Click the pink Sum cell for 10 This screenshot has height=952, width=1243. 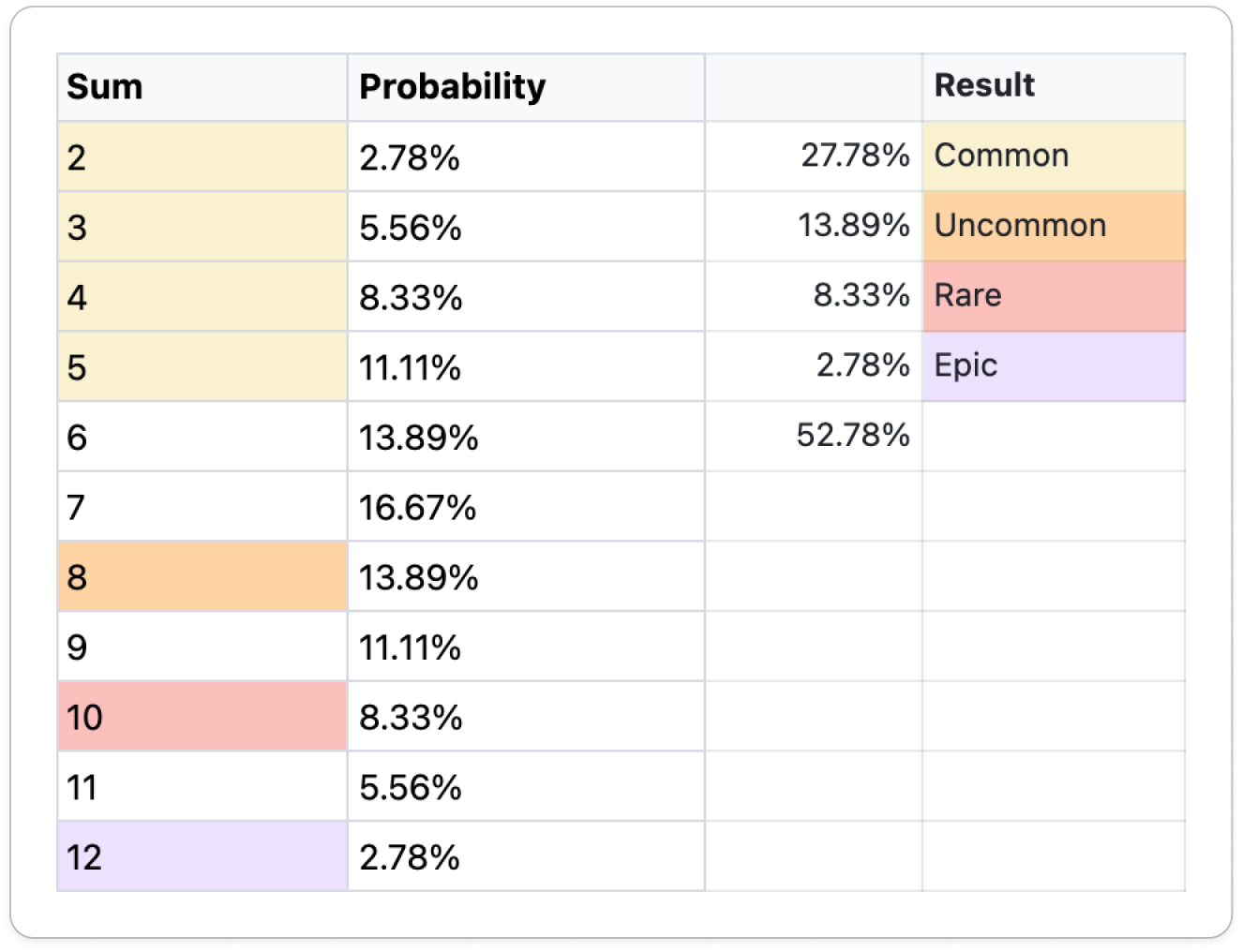(x=202, y=717)
